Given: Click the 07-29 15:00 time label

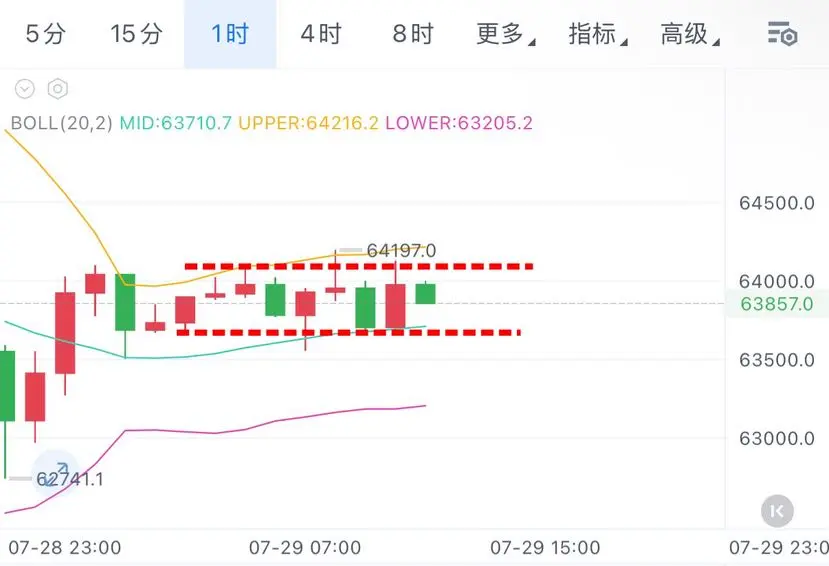Looking at the screenshot, I should 545,548.
